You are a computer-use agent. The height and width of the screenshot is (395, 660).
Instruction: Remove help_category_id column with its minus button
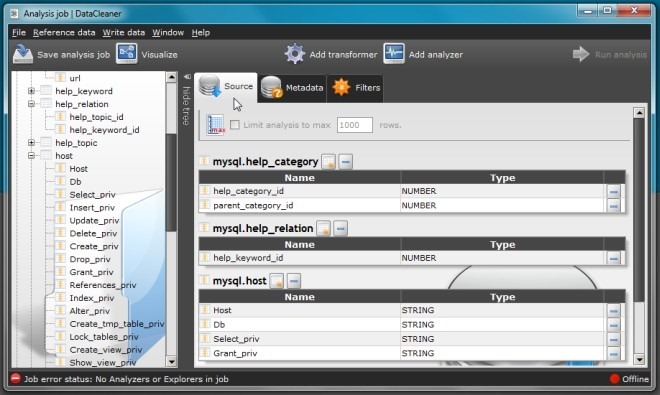pos(614,192)
